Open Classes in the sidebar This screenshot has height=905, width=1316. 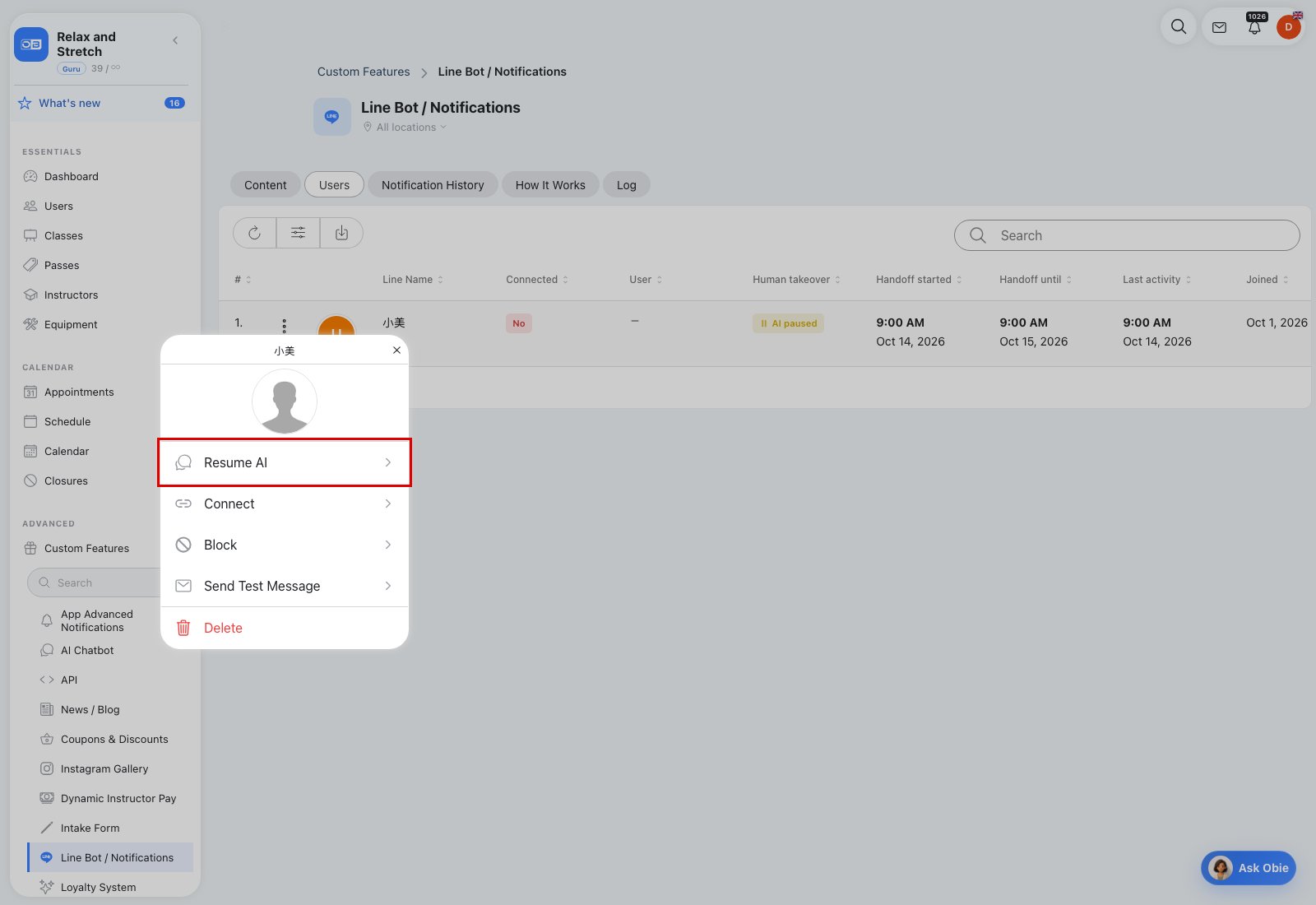[x=63, y=235]
